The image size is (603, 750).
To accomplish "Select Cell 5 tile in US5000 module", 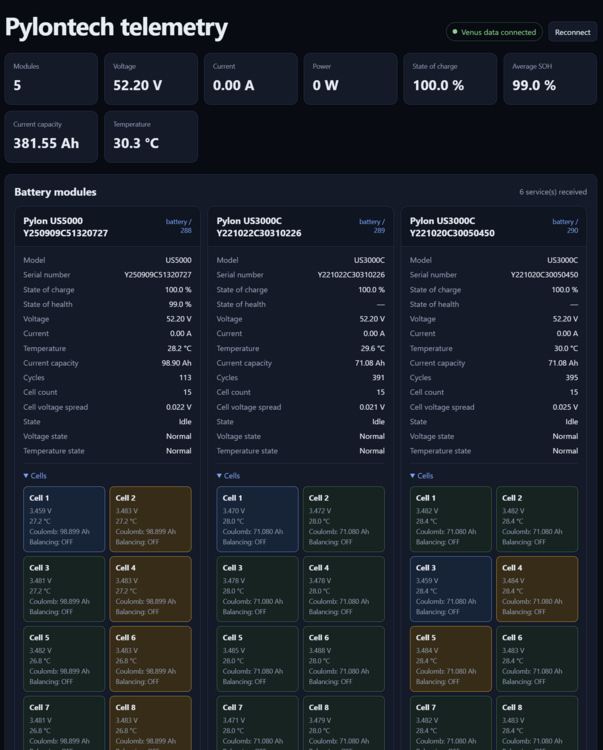I will point(64,659).
